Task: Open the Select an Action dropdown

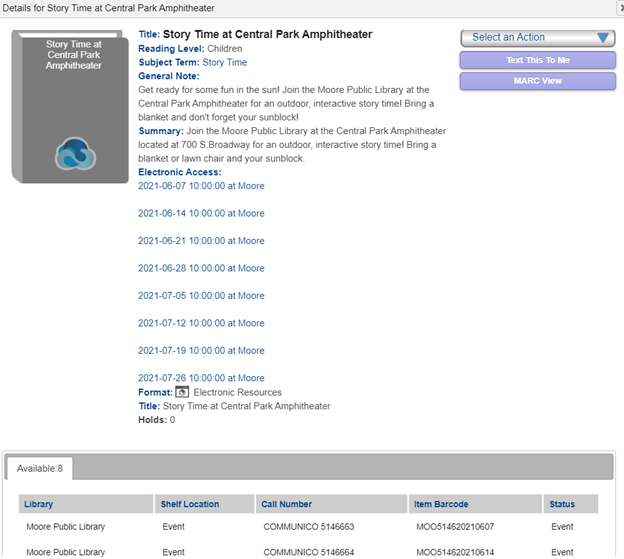Action: (538, 38)
